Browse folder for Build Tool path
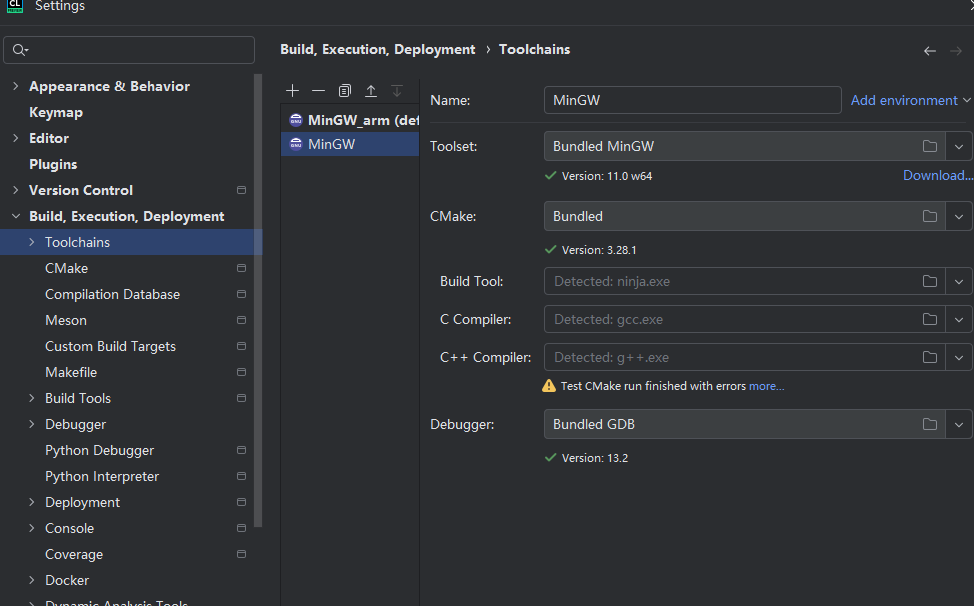Screen dimensions: 974x606 coord(930,281)
